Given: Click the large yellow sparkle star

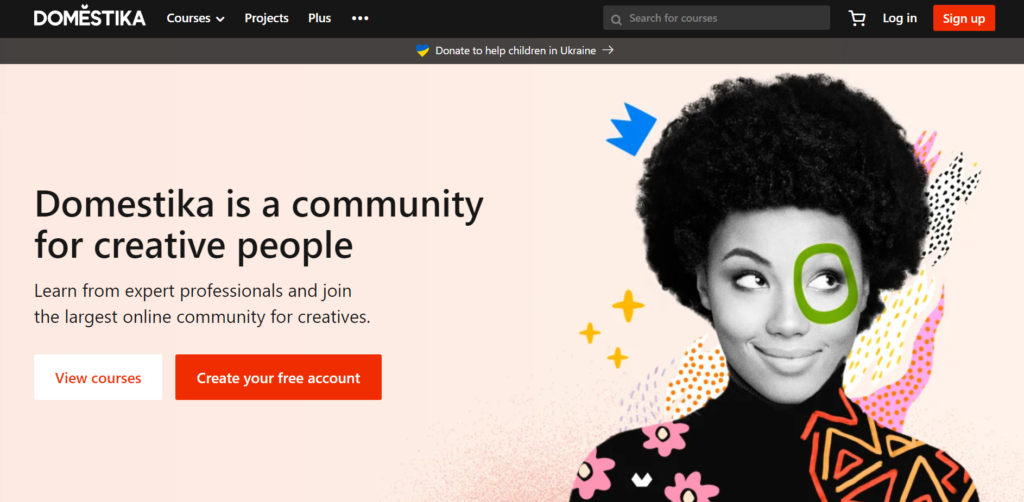Looking at the screenshot, I should tap(628, 306).
